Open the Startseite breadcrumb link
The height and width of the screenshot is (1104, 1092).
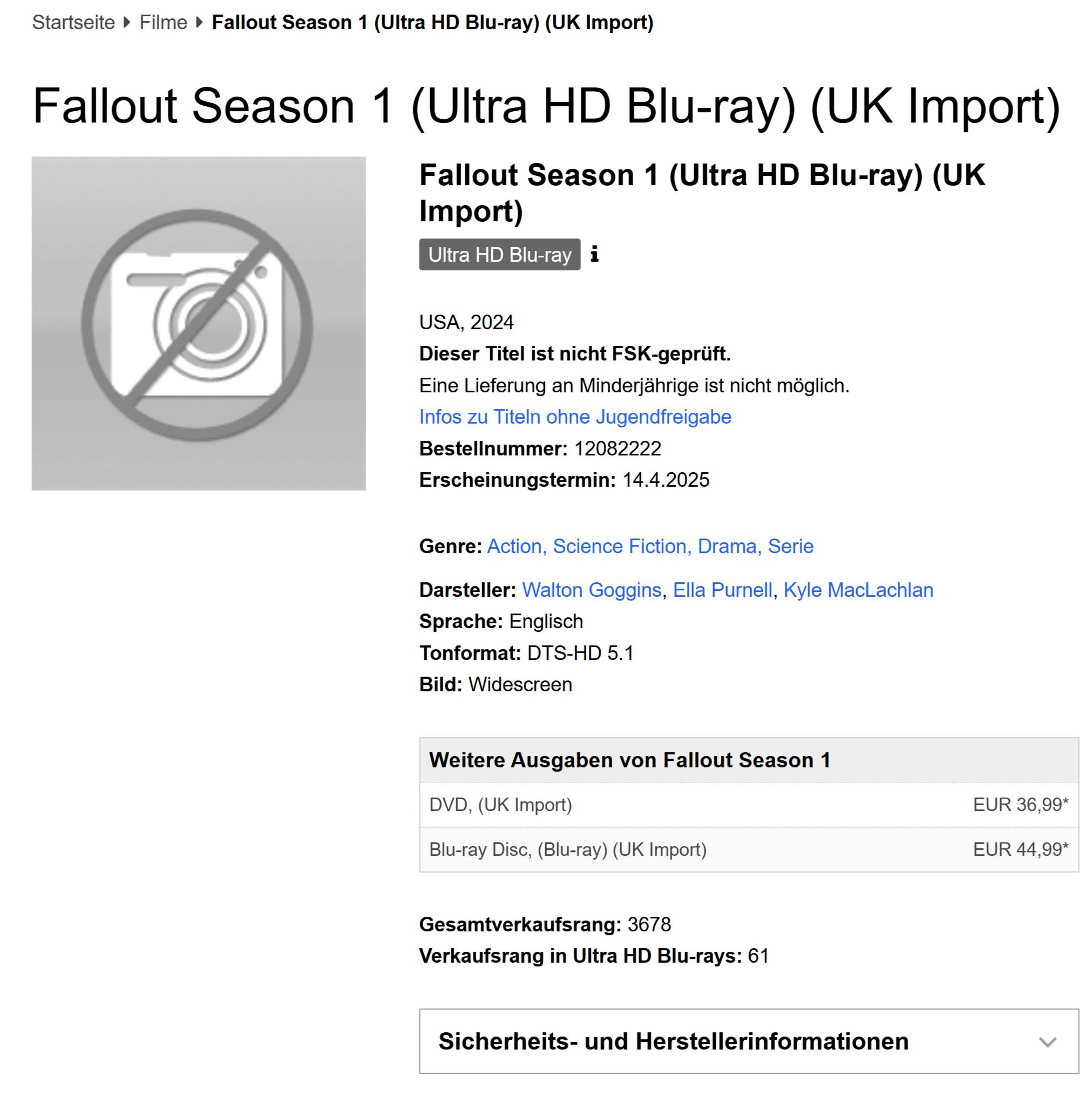[73, 22]
